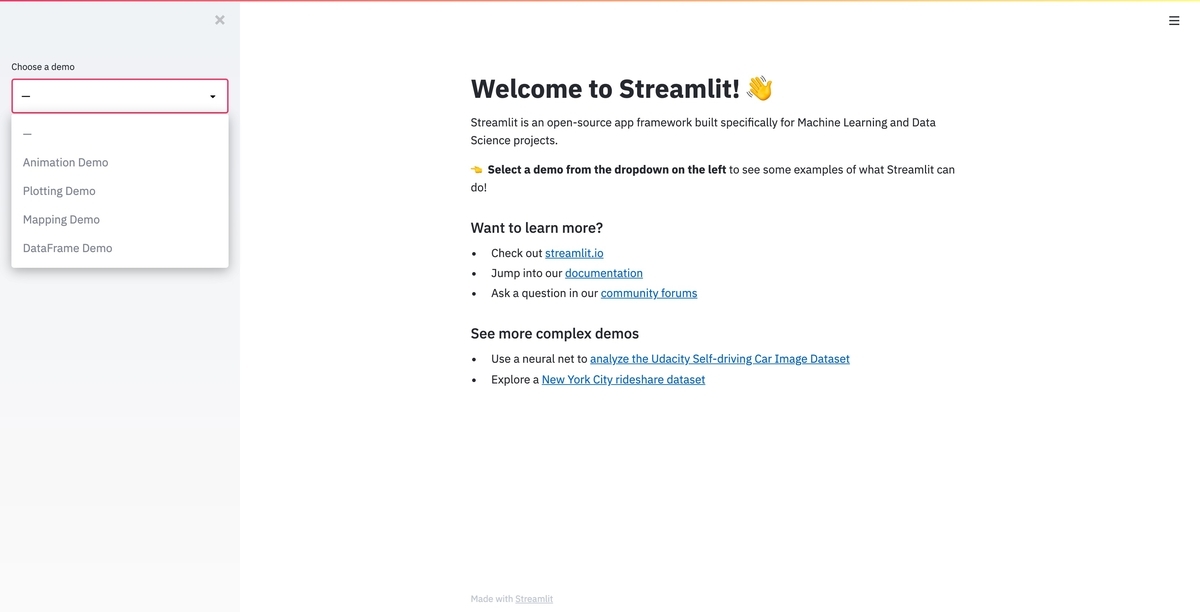The height and width of the screenshot is (612, 1200).
Task: Open New York City rideshare dataset link
Action: click(623, 380)
